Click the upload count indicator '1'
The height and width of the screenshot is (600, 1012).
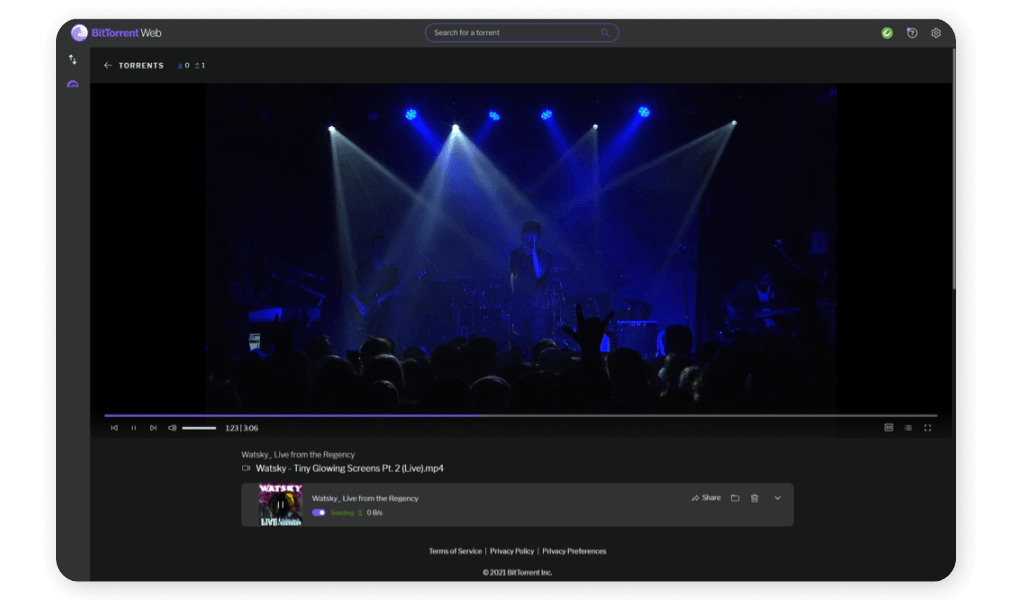point(200,65)
